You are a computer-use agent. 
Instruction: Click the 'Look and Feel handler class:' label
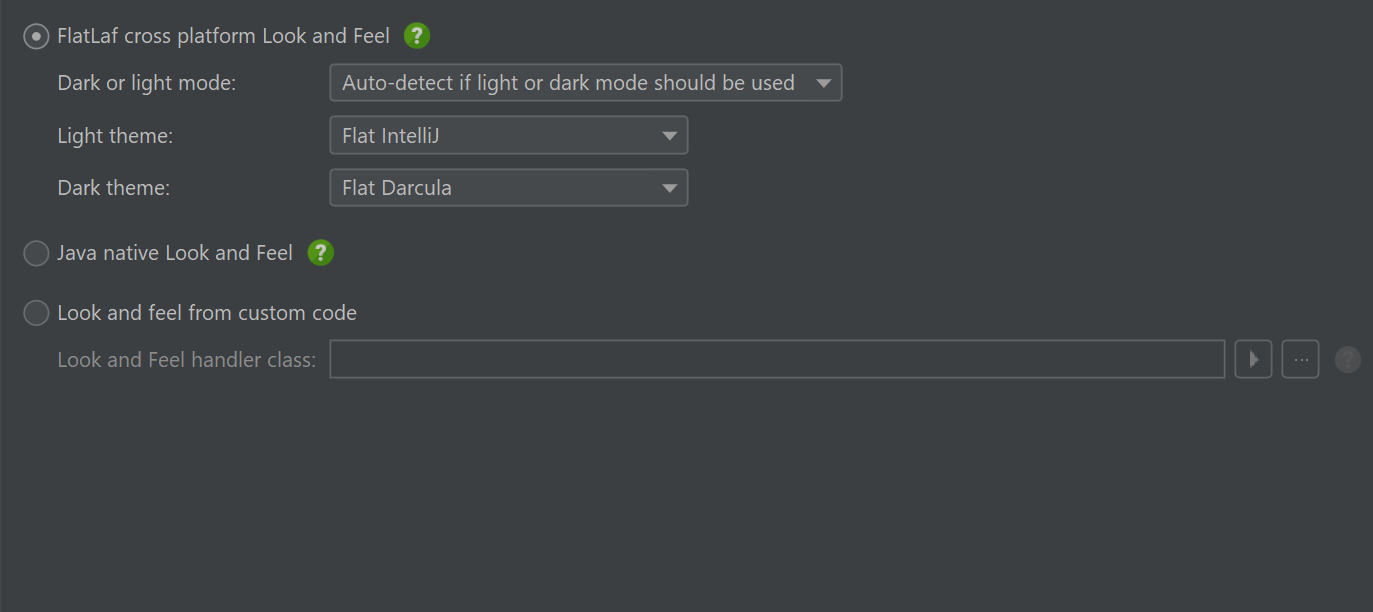[x=187, y=360]
